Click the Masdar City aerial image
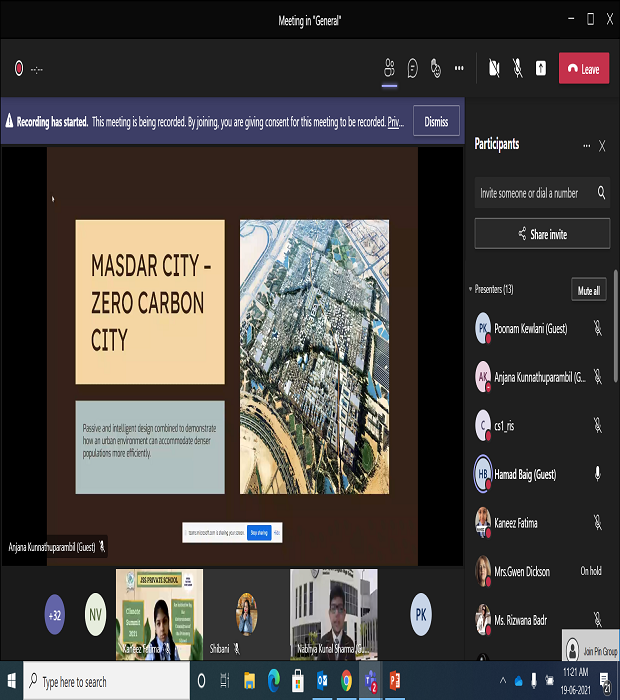The height and width of the screenshot is (700, 620). click(314, 357)
